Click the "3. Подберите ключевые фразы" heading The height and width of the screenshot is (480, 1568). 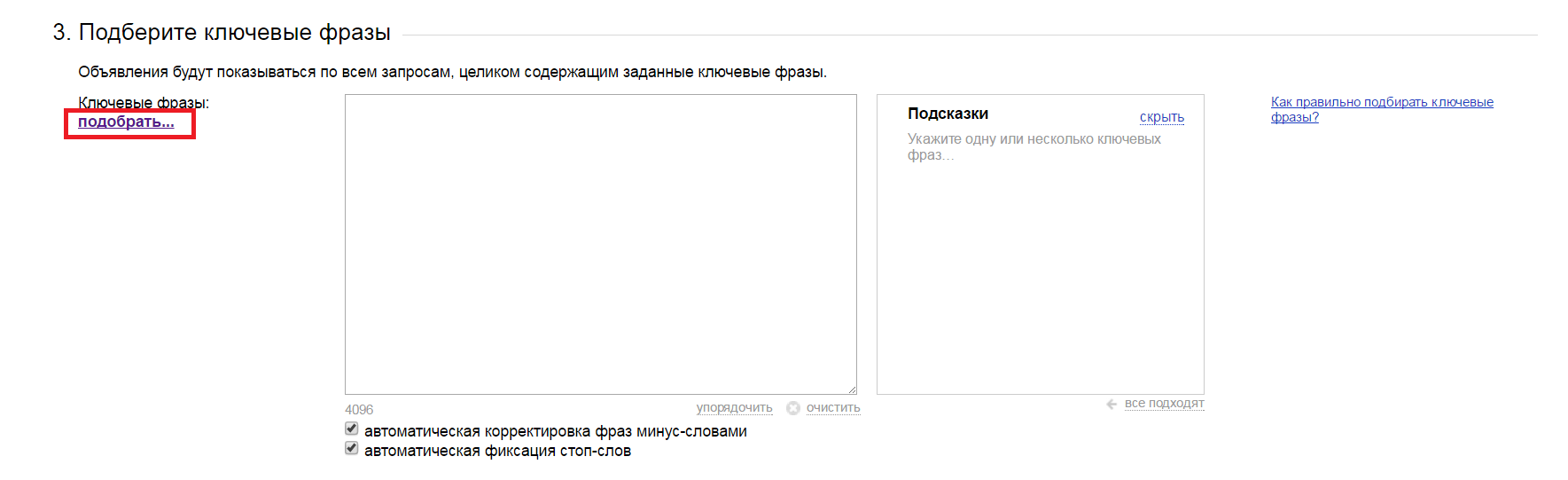(222, 32)
